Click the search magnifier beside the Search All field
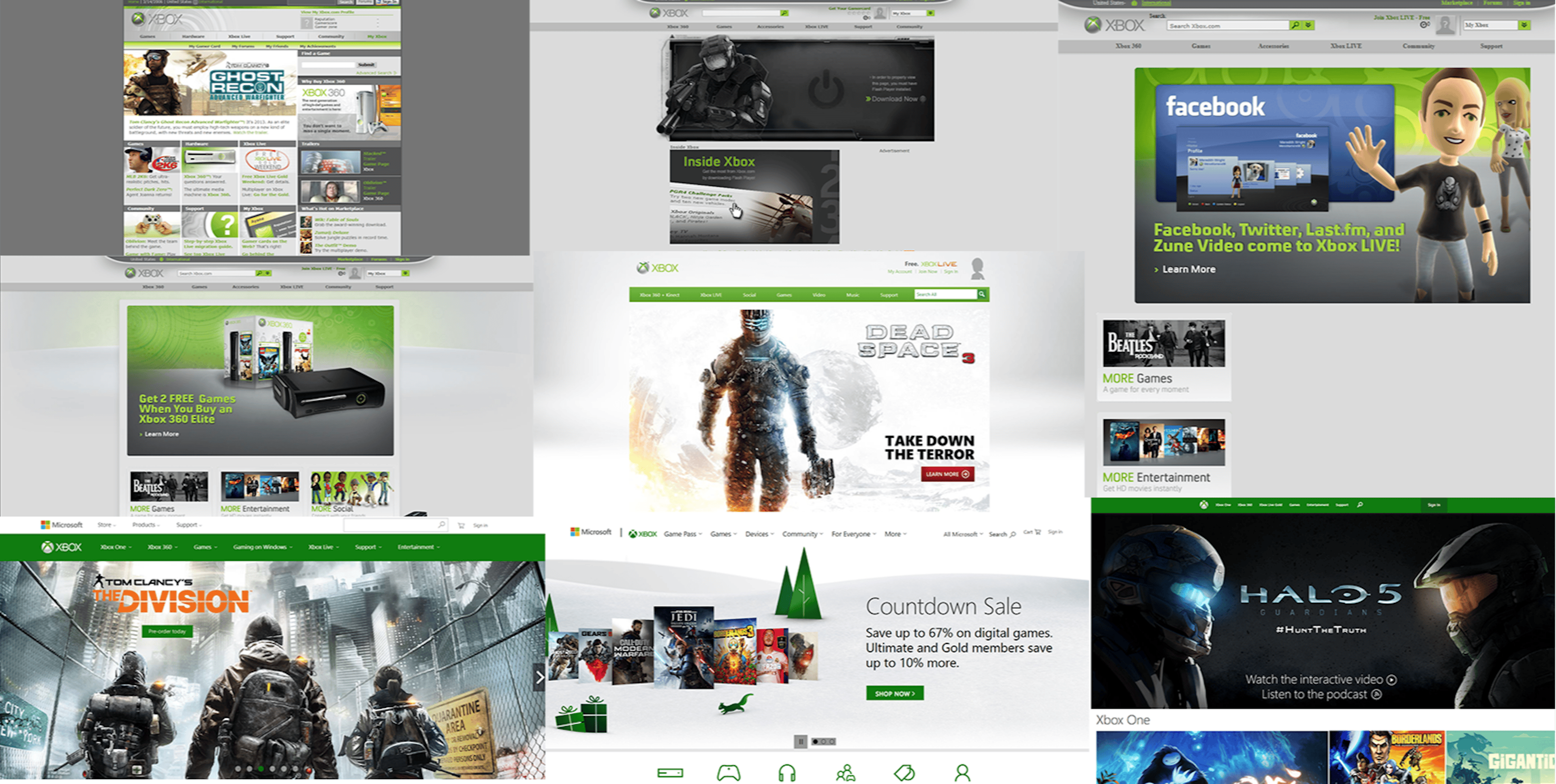 pyautogui.click(x=982, y=295)
